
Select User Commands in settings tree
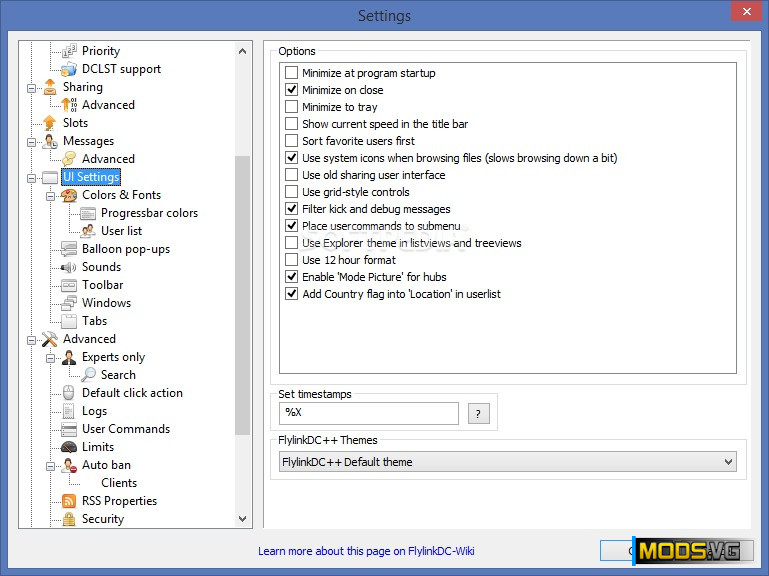click(125, 429)
